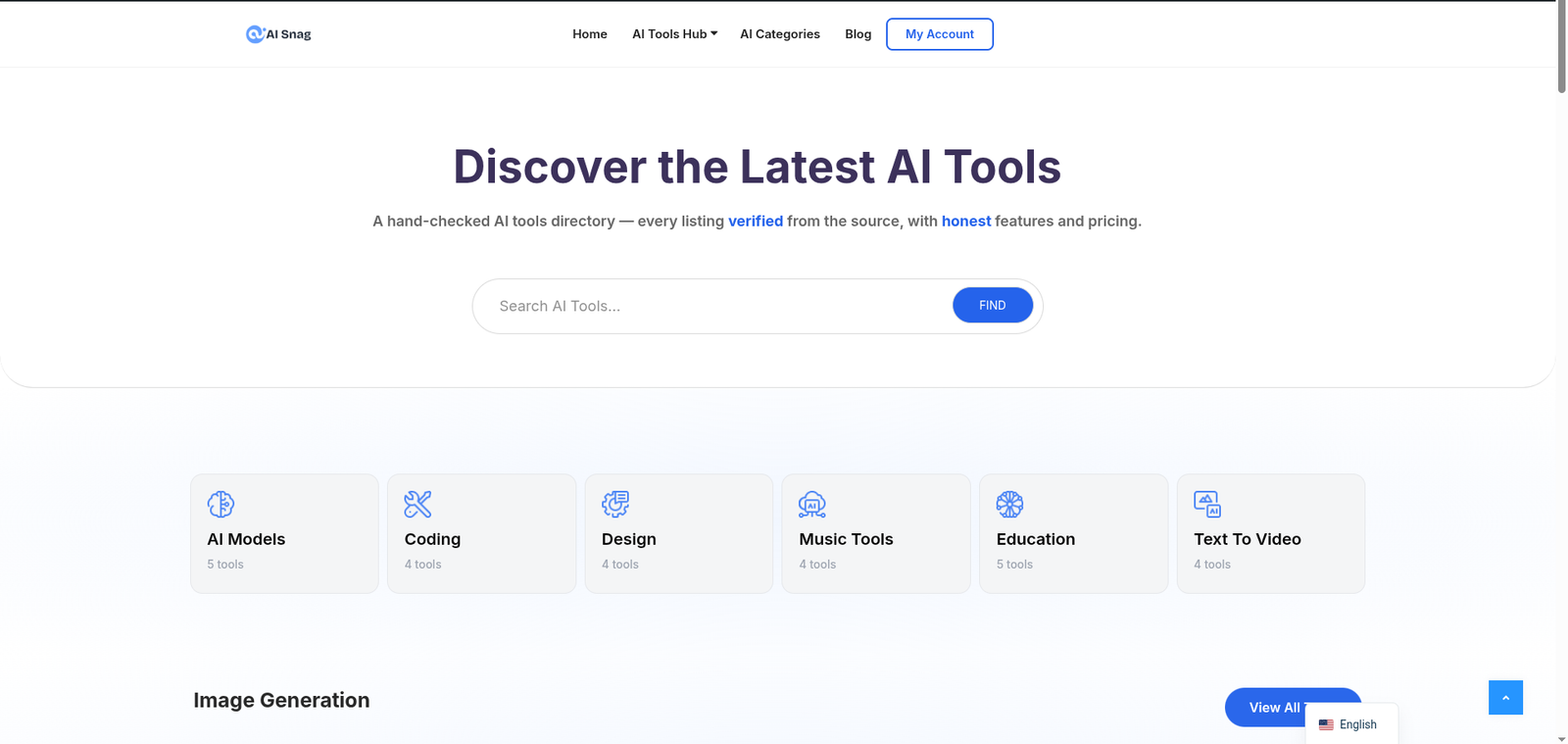Click the back-to-top arrow button
This screenshot has width=1568, height=744.
[x=1505, y=697]
